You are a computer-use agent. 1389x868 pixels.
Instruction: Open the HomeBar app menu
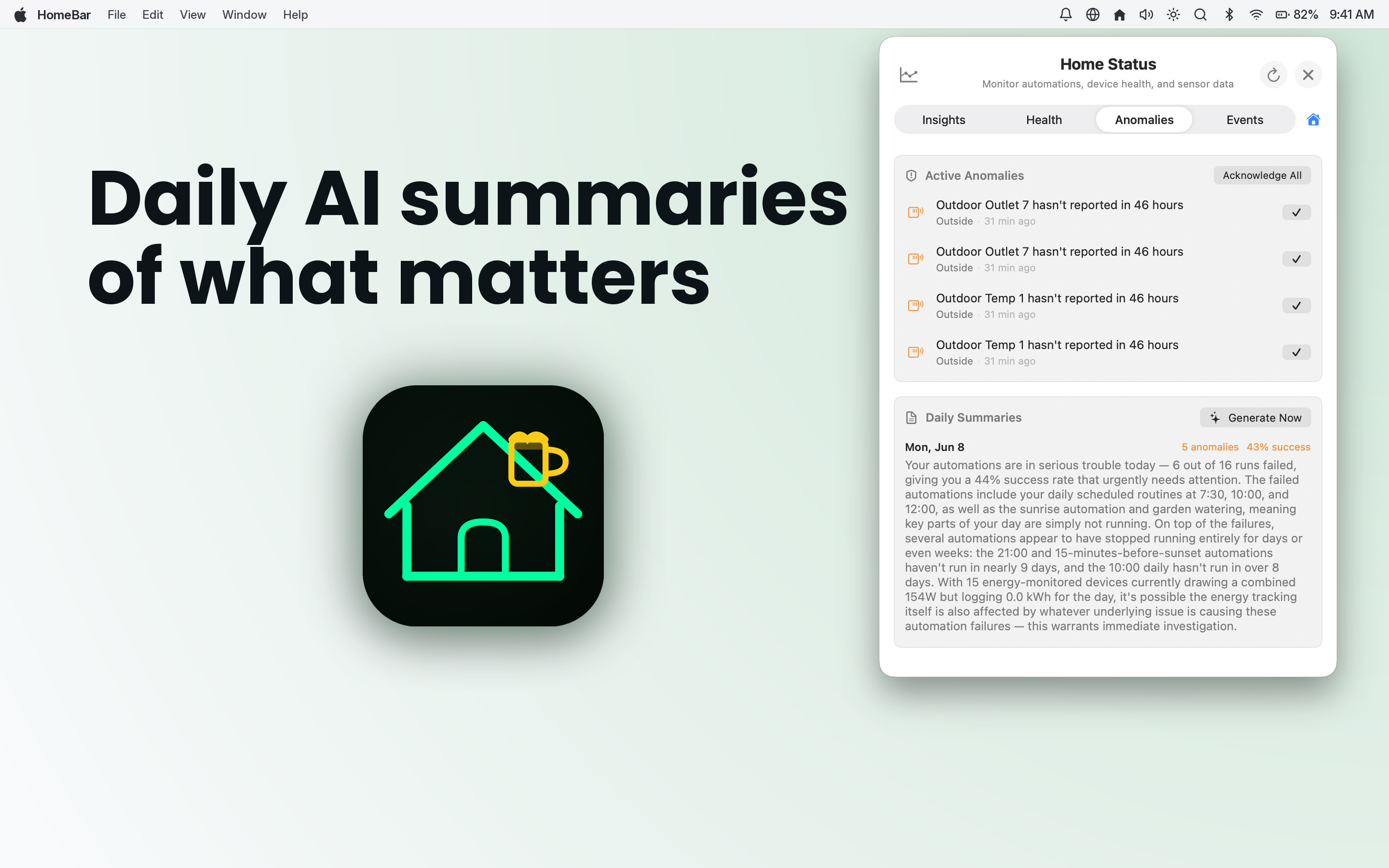64,14
